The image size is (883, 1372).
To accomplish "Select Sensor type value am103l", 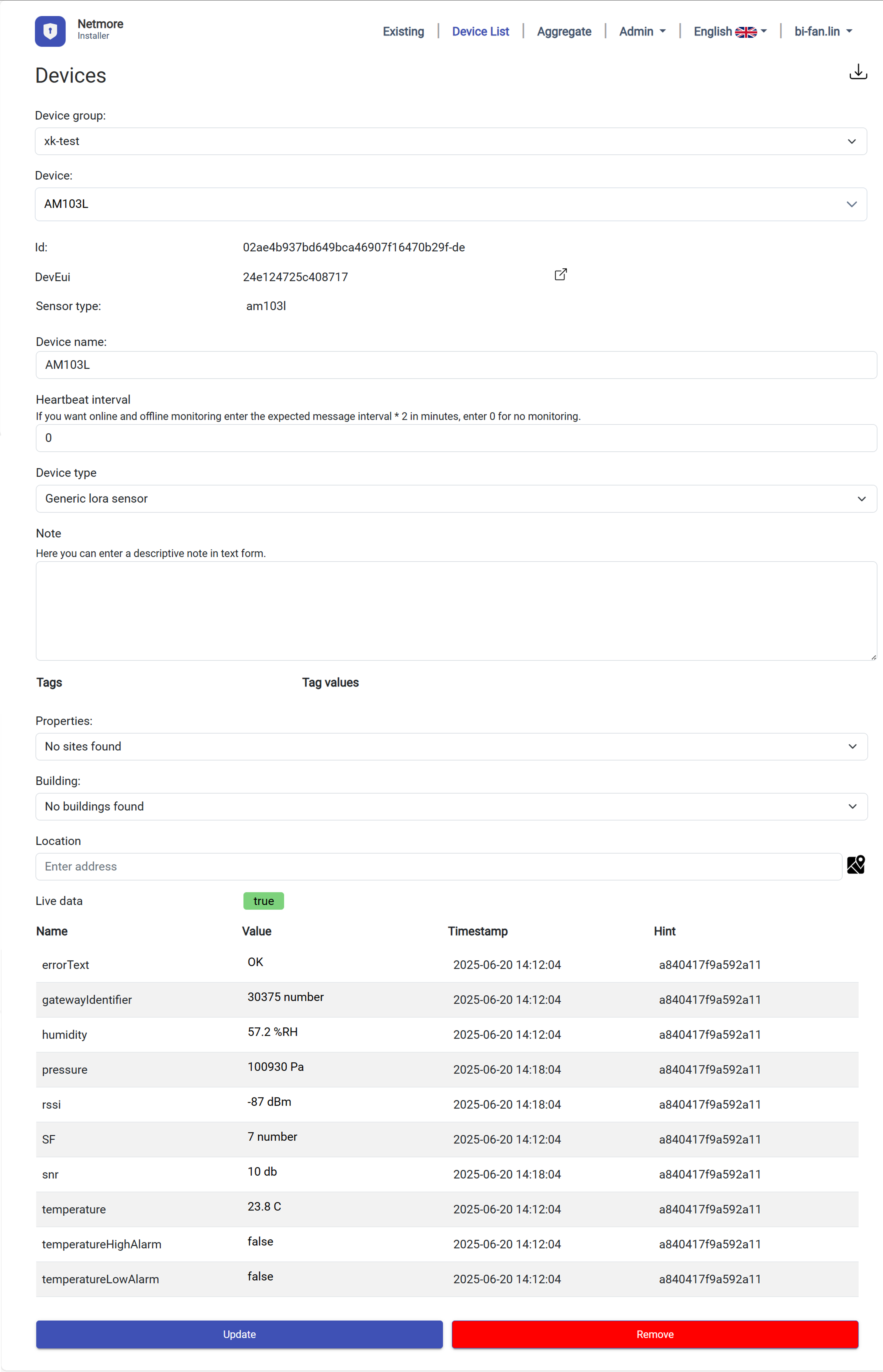I will [266, 306].
